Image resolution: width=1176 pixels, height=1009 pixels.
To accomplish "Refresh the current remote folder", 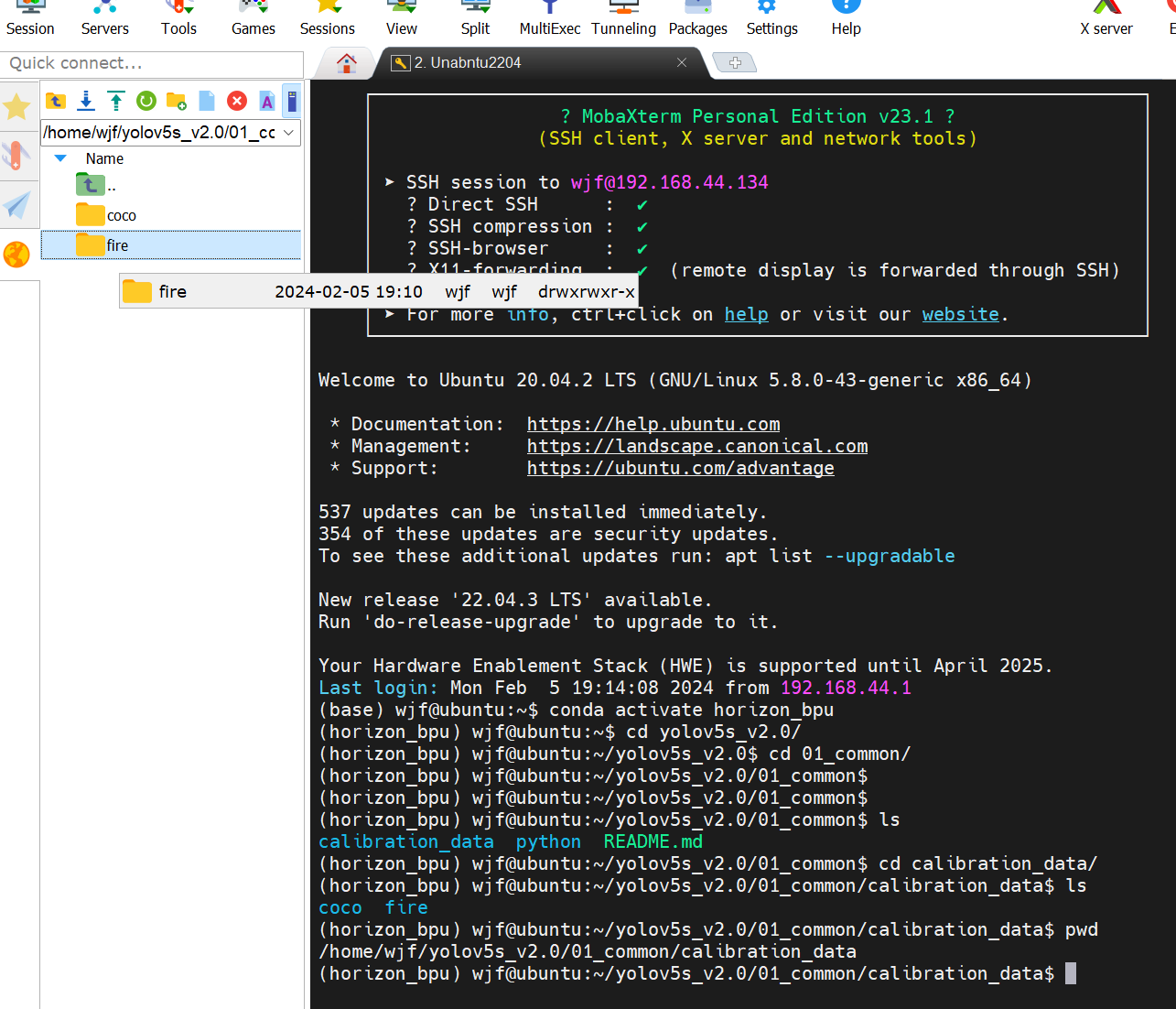I will coord(146,101).
